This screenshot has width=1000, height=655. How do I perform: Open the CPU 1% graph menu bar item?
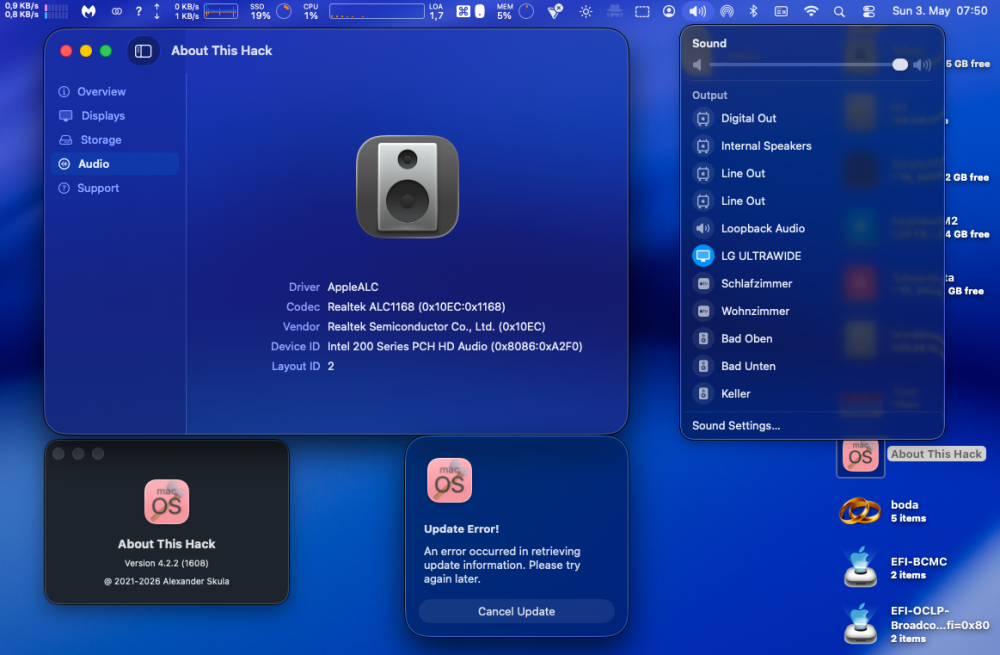(364, 11)
